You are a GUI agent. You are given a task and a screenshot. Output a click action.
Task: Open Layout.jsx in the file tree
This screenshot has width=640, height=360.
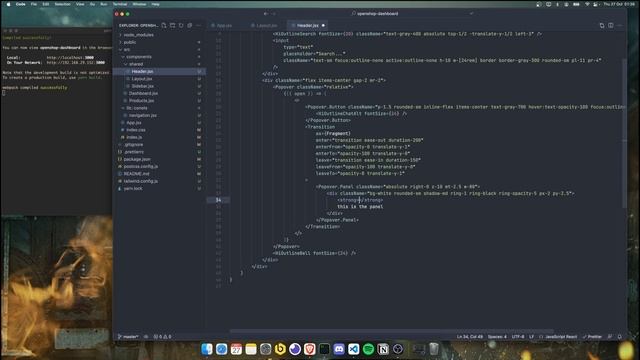click(159, 79)
